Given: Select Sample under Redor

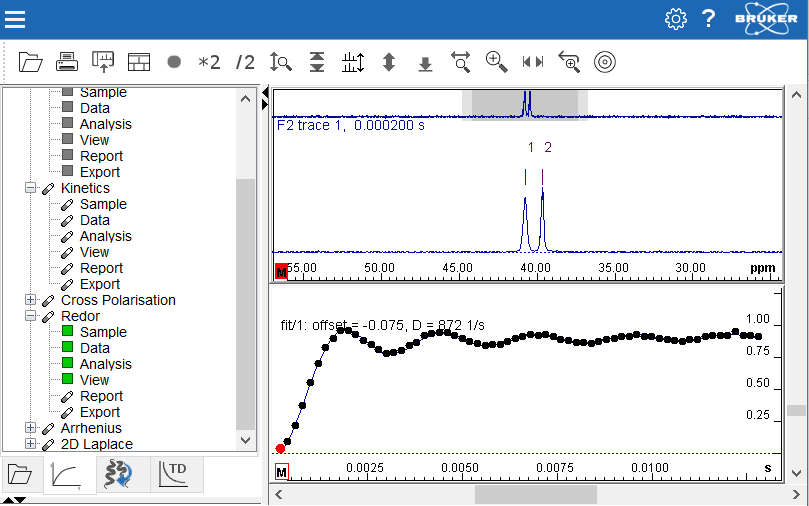Looking at the screenshot, I should click(103, 332).
